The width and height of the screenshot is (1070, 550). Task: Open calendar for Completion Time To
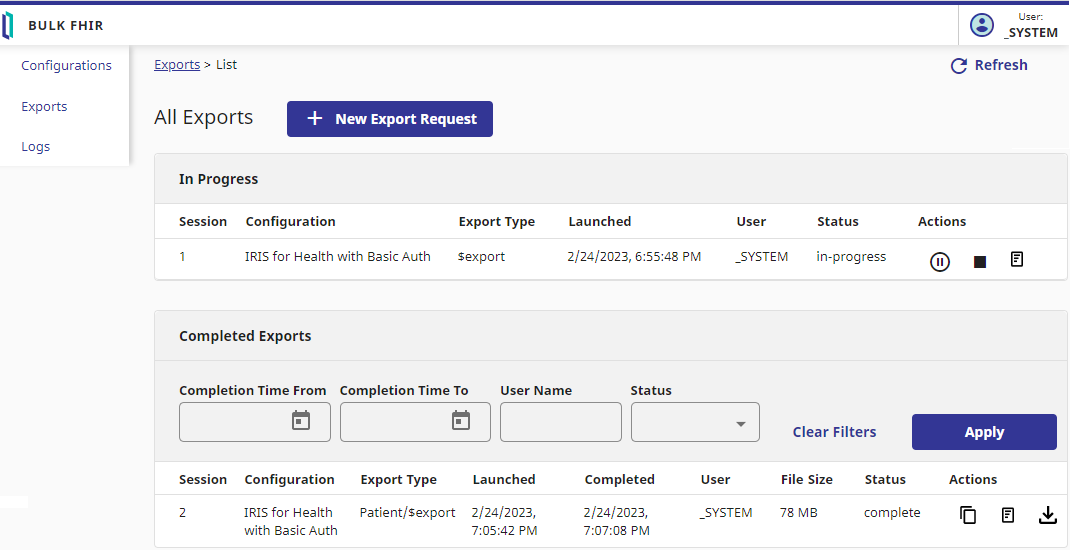(x=461, y=420)
